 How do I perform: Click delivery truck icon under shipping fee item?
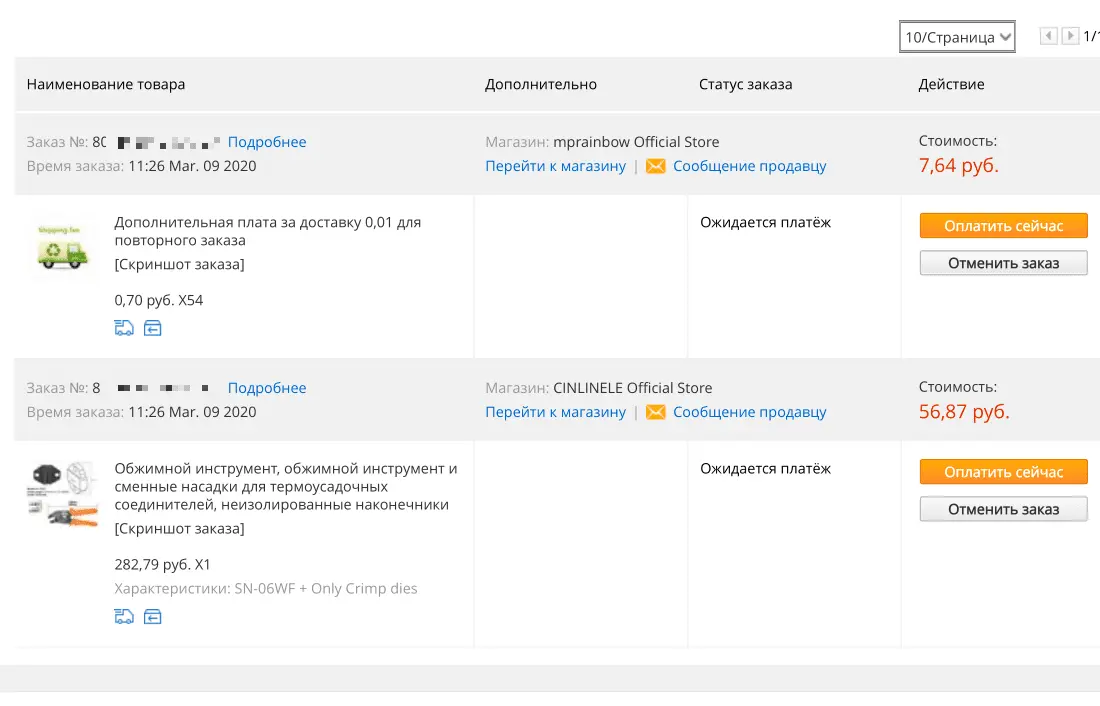click(124, 328)
